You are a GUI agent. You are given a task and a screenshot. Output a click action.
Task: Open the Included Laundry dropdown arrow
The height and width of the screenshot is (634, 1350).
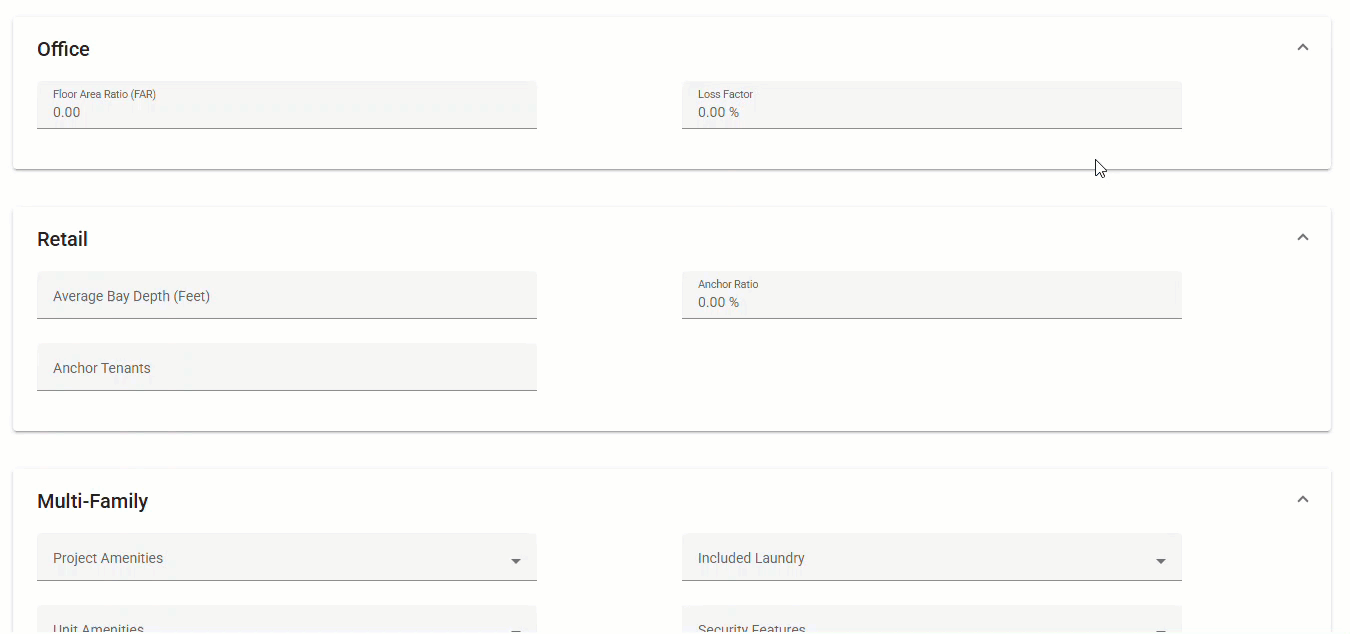pos(1161,561)
